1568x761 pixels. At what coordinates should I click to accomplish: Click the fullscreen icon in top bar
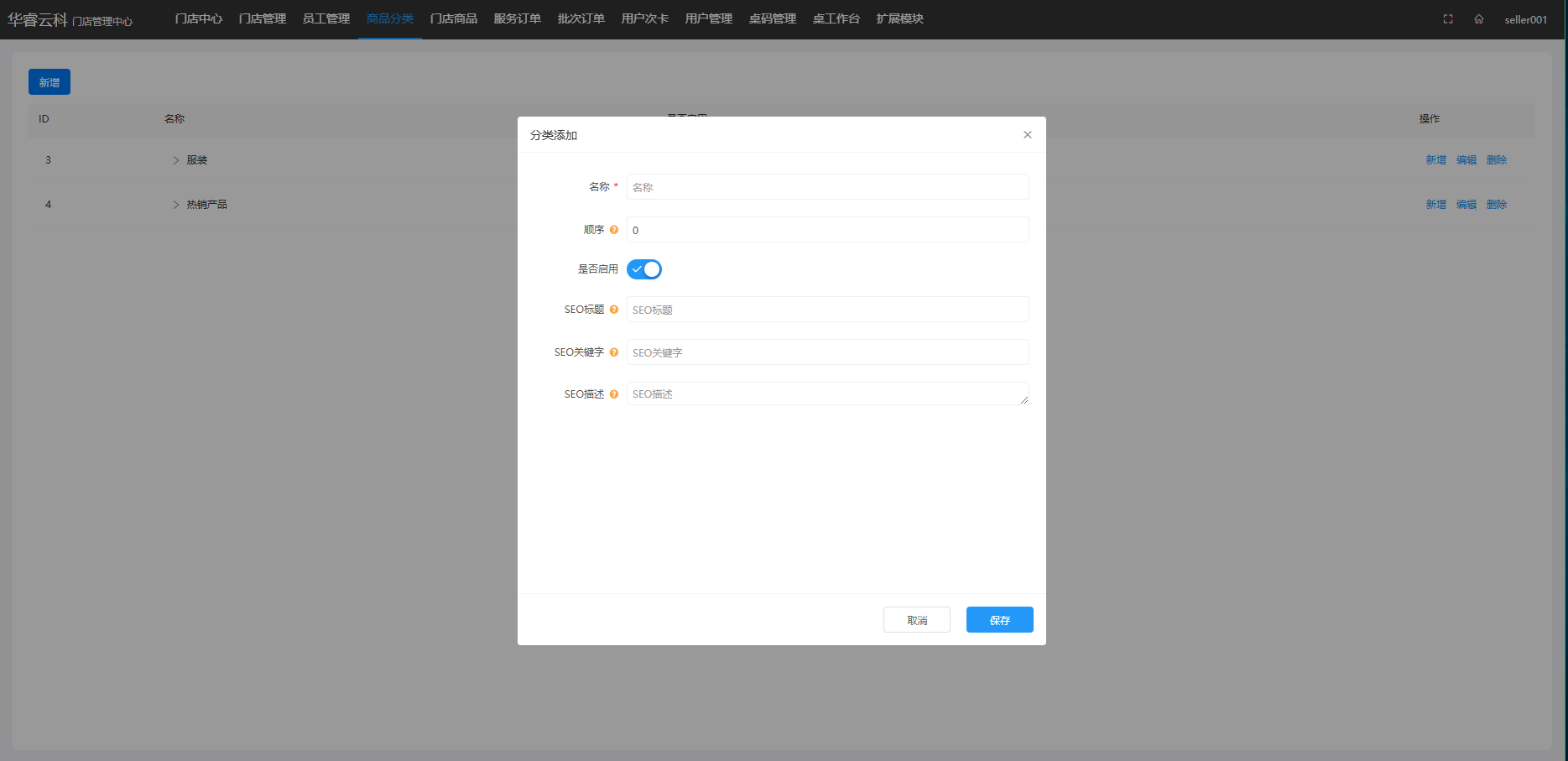pos(1448,19)
